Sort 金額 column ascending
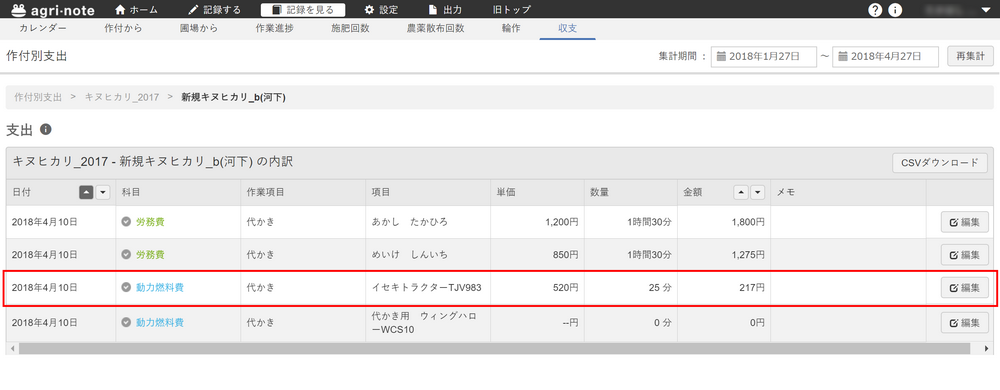This screenshot has width=1000, height=390. 740,192
